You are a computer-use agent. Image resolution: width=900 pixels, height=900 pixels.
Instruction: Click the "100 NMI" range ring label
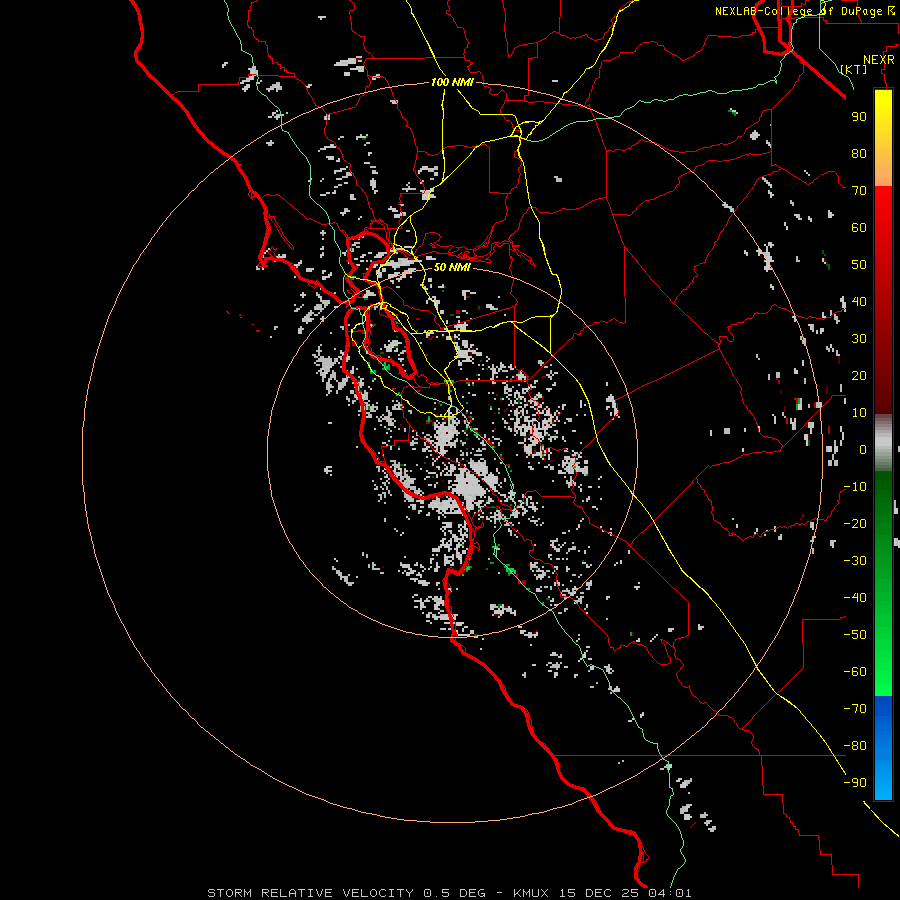pyautogui.click(x=452, y=82)
